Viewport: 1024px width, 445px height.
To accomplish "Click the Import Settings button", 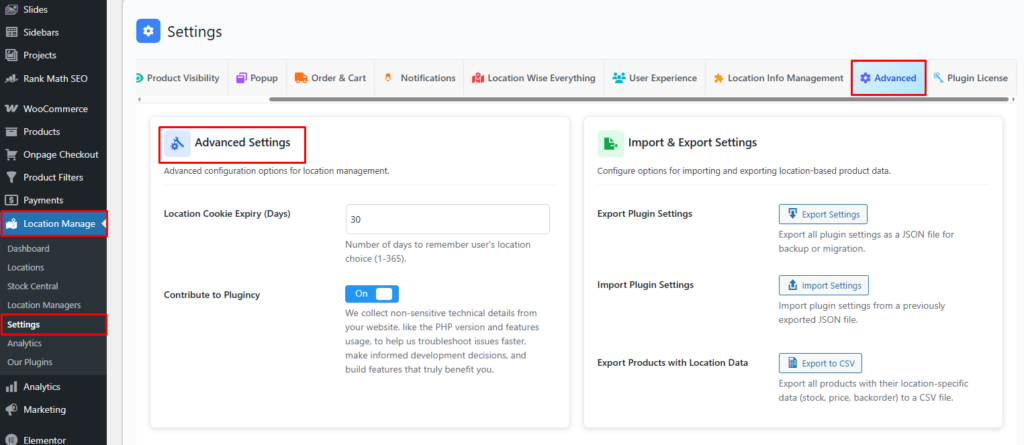I will [x=823, y=285].
